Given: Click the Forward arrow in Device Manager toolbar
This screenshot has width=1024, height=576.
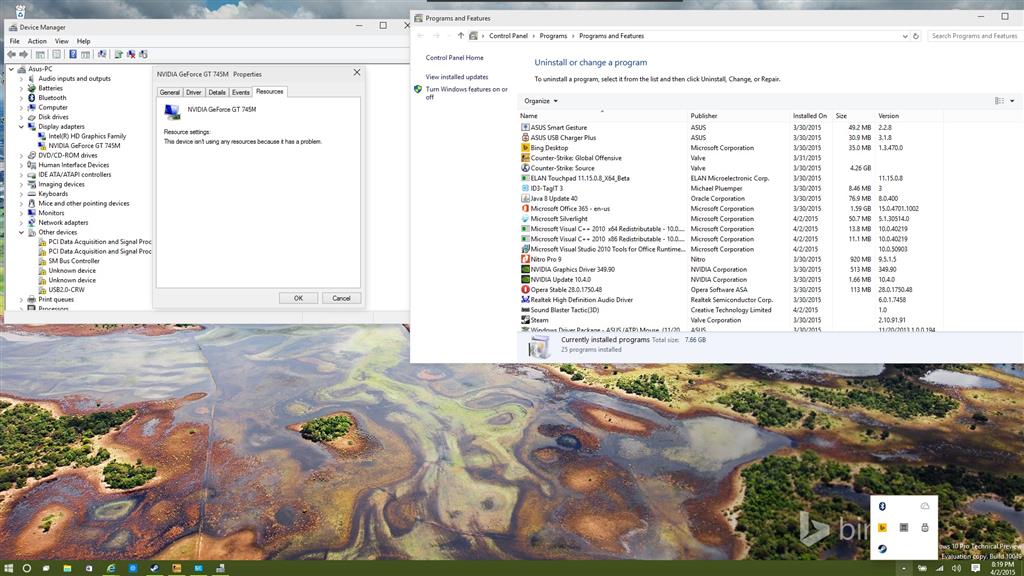Looking at the screenshot, I should pyautogui.click(x=24, y=54).
